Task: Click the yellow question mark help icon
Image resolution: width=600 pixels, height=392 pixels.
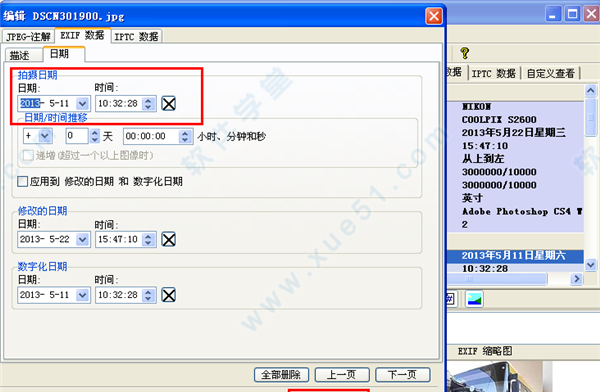Action: click(x=465, y=53)
